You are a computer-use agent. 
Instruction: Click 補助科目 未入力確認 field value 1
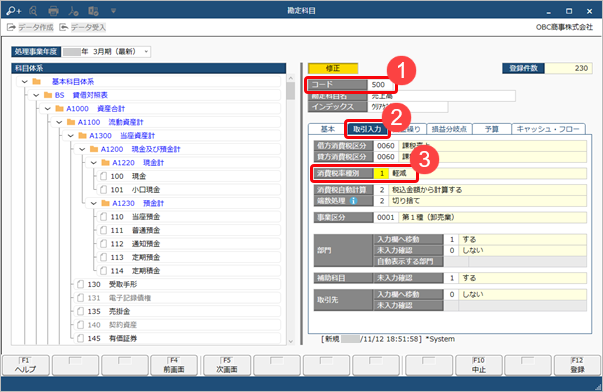[x=451, y=278]
